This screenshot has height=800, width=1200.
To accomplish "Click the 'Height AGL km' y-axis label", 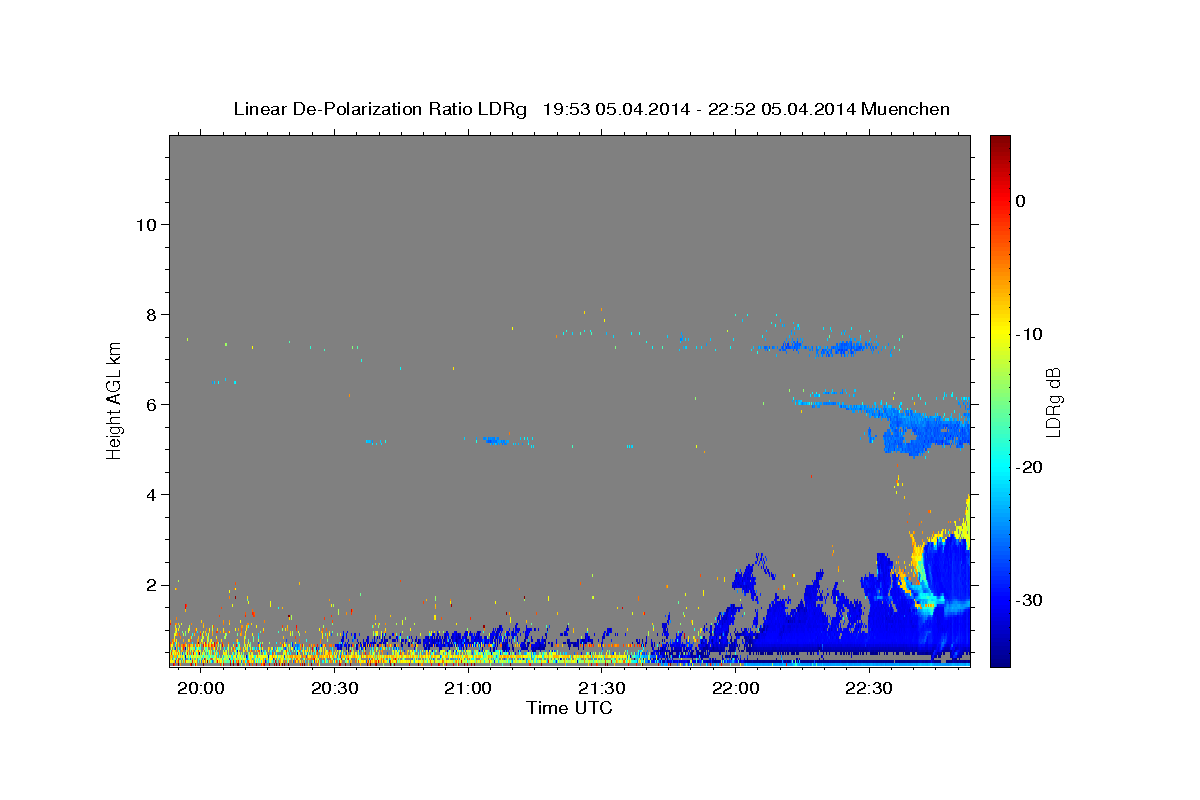I will (115, 400).
